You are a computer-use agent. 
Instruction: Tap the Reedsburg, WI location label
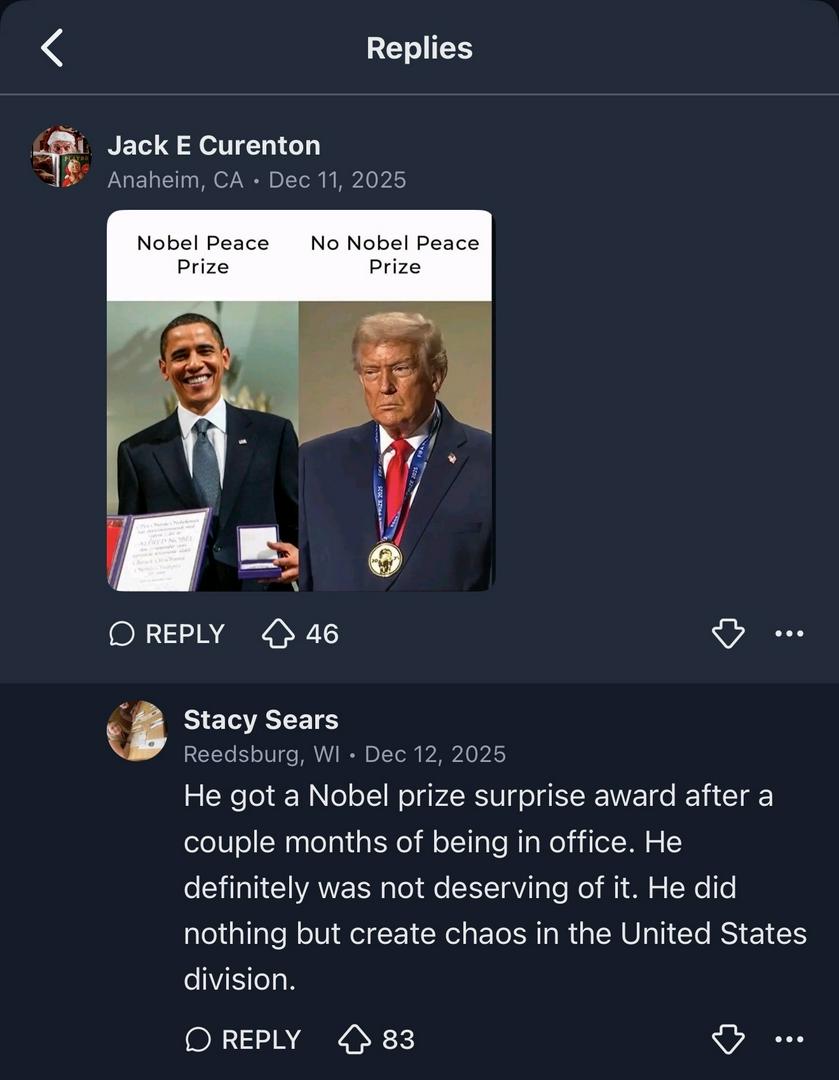click(261, 754)
